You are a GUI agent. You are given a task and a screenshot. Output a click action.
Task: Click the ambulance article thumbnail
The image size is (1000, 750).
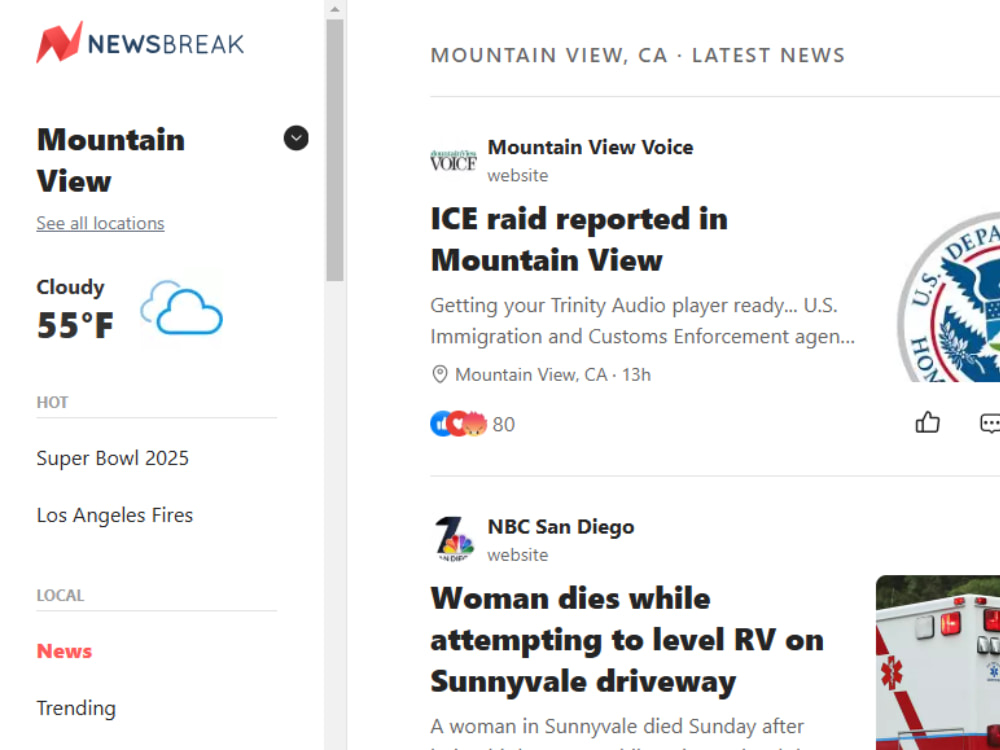pyautogui.click(x=938, y=662)
